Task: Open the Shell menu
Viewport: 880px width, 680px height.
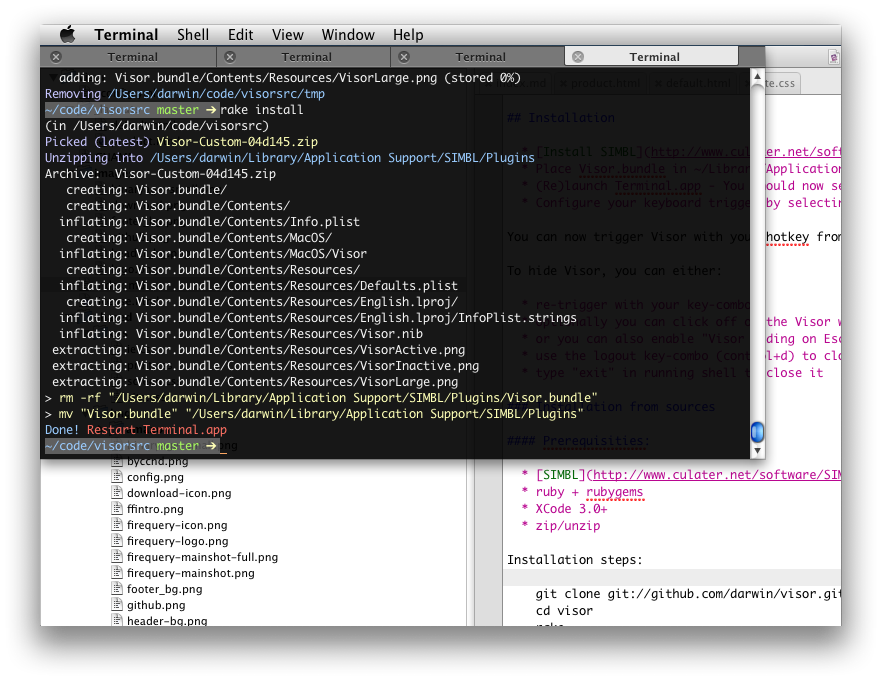Action: tap(193, 35)
